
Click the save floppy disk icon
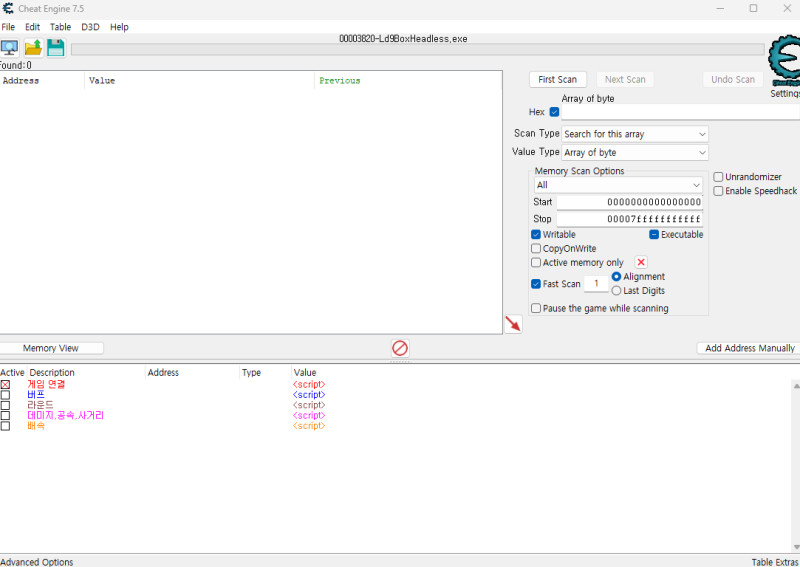[x=56, y=48]
